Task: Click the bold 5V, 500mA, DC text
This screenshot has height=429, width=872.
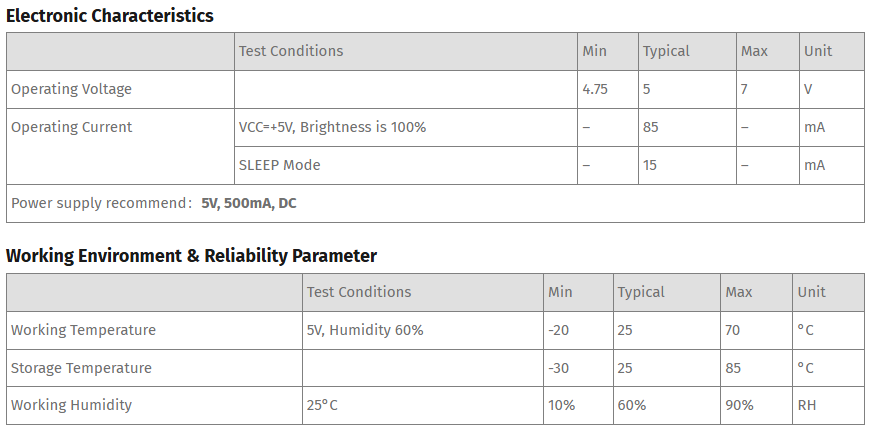Action: 249,203
